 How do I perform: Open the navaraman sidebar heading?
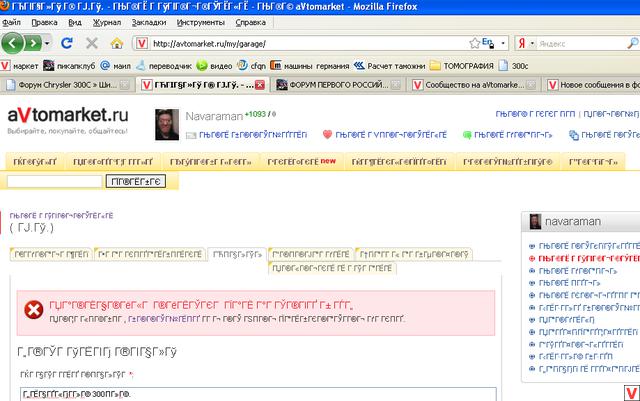point(573,221)
